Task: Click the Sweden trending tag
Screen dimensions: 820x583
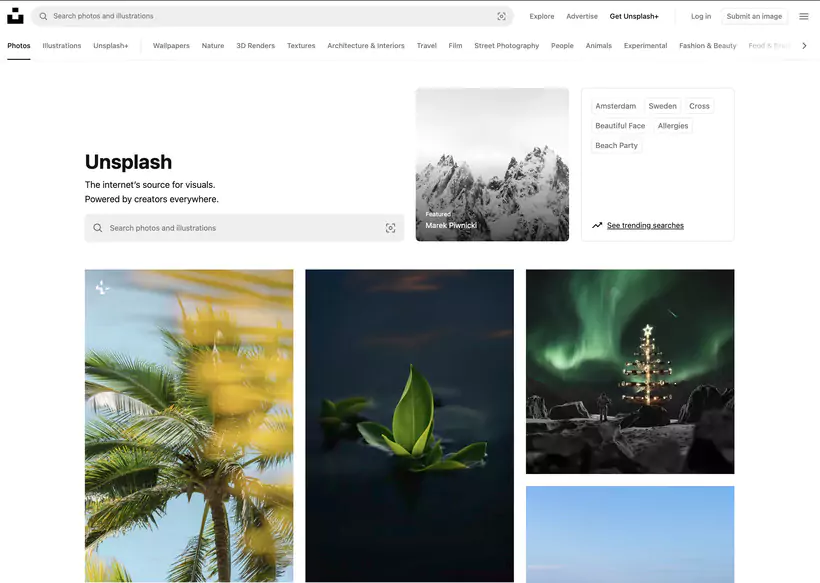Action: 663,106
